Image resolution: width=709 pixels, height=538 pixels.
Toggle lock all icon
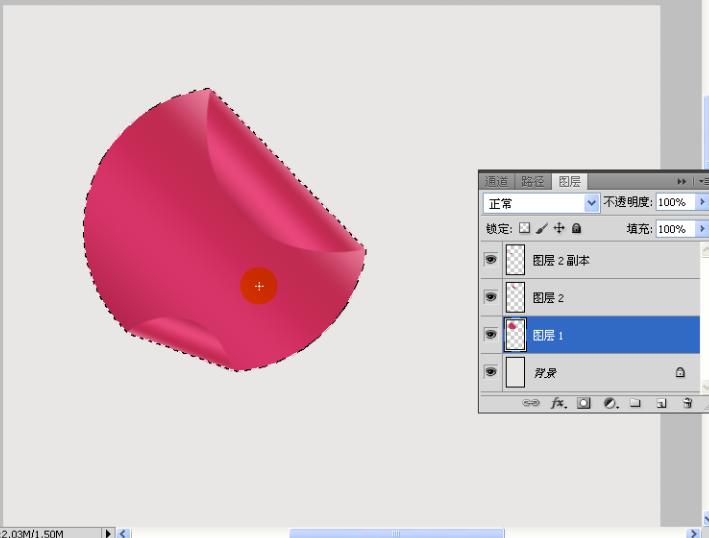click(x=576, y=228)
